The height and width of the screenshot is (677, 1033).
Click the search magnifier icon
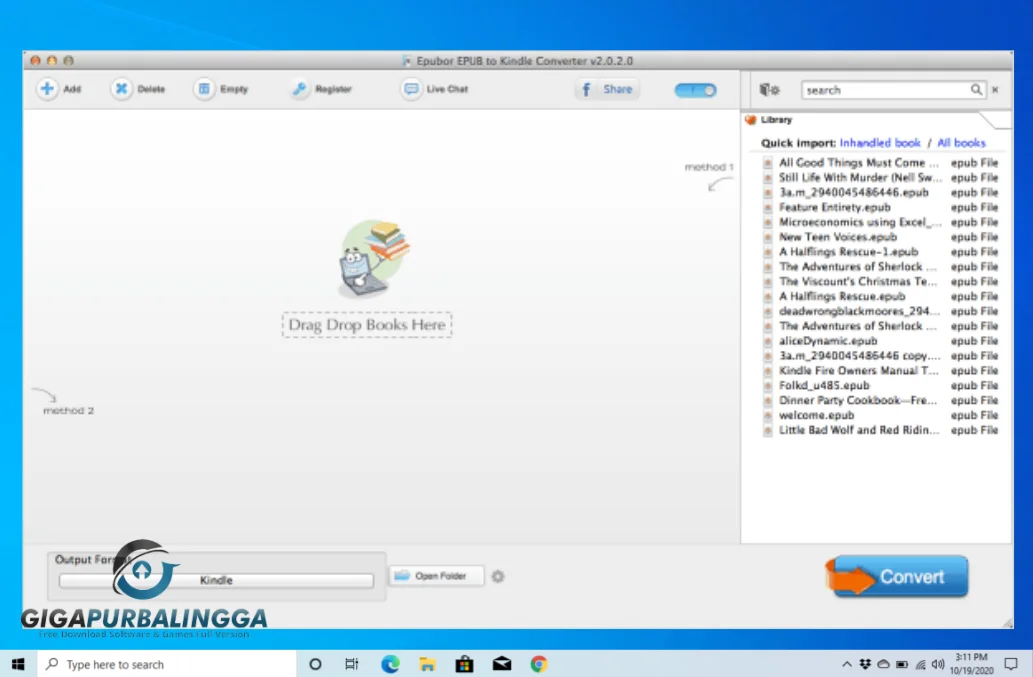click(x=975, y=89)
